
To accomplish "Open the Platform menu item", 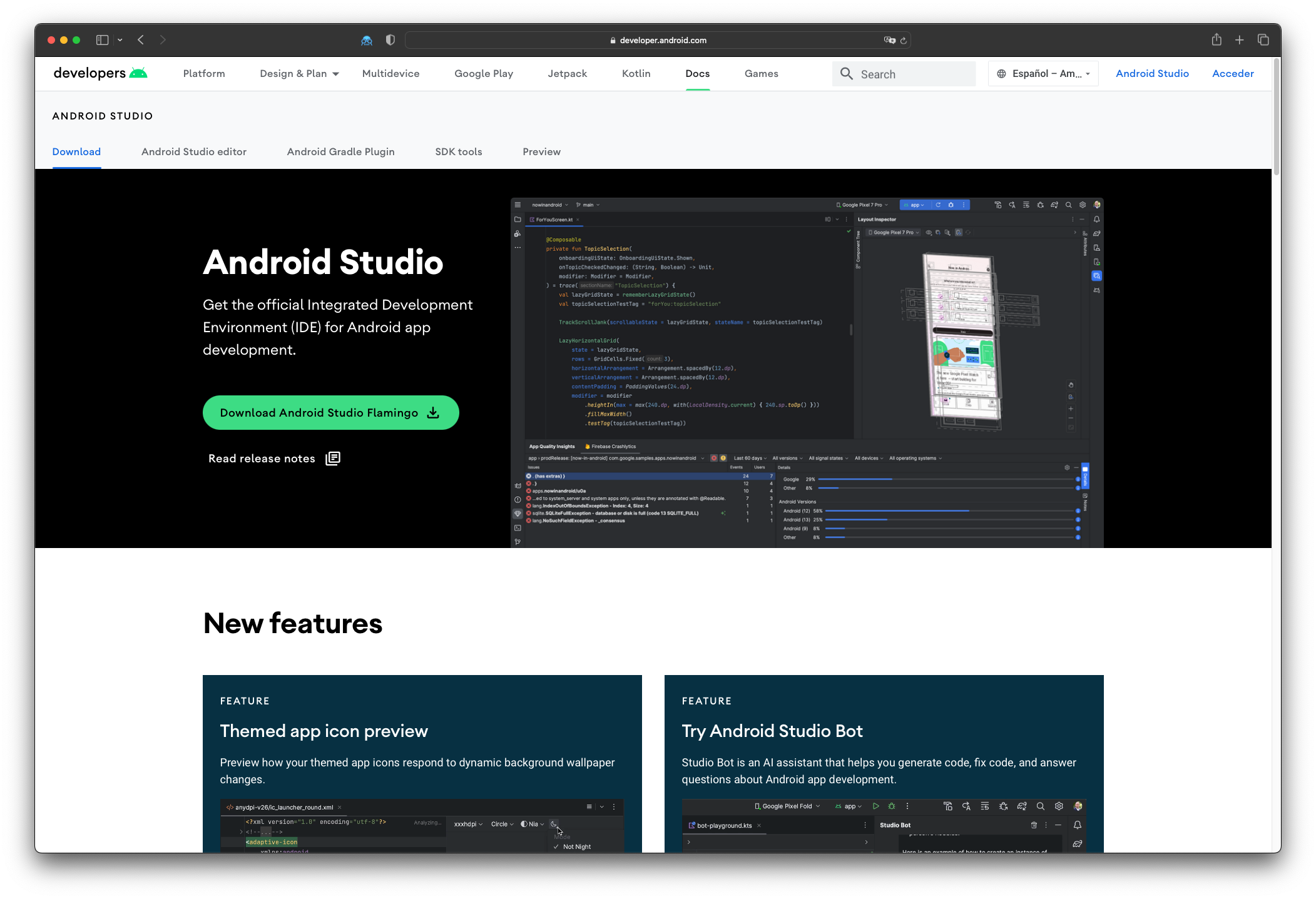I will point(204,74).
